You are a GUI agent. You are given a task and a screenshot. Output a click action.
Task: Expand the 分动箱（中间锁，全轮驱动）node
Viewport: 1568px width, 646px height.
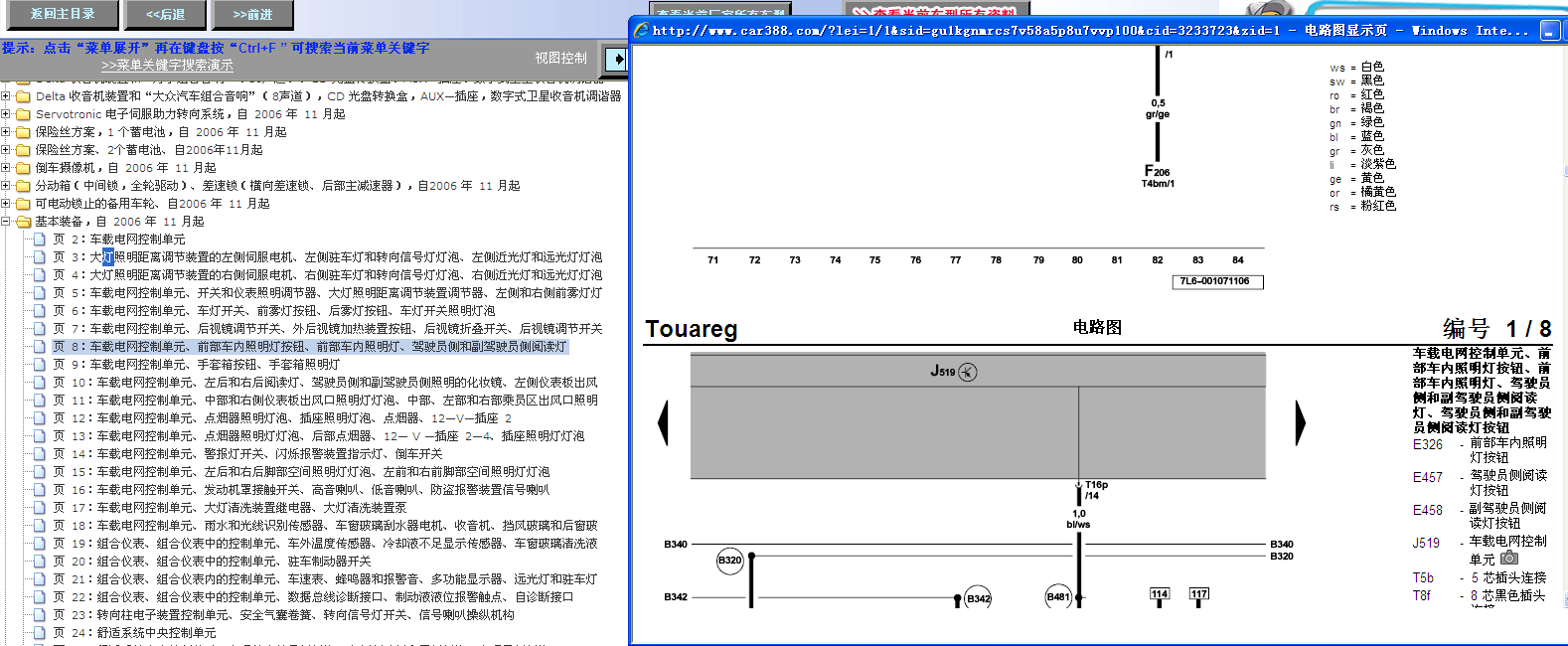[6, 186]
